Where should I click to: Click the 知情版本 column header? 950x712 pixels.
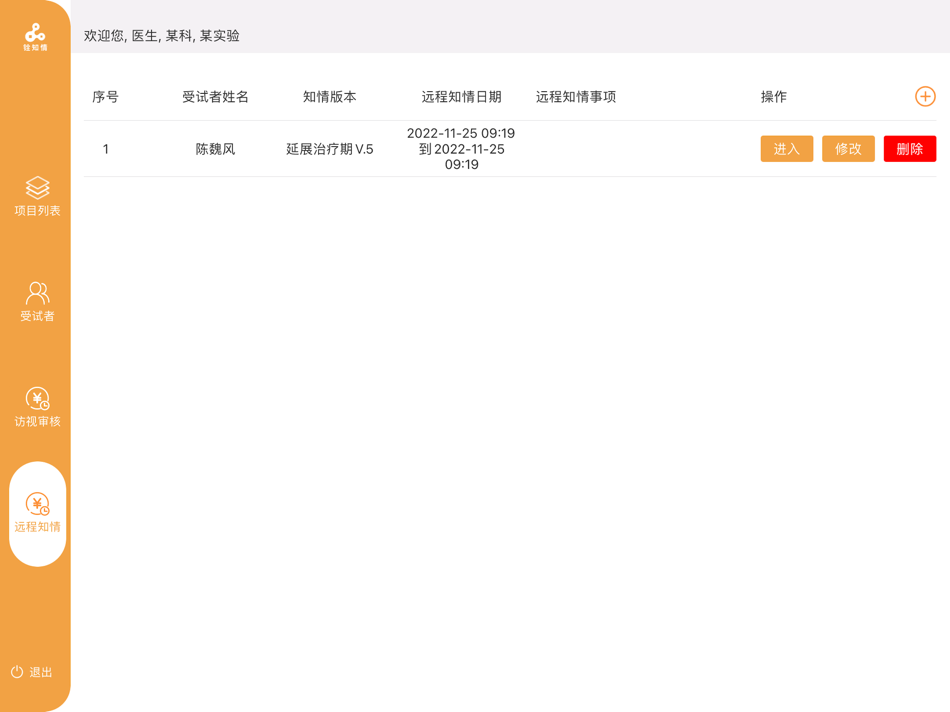330,96
